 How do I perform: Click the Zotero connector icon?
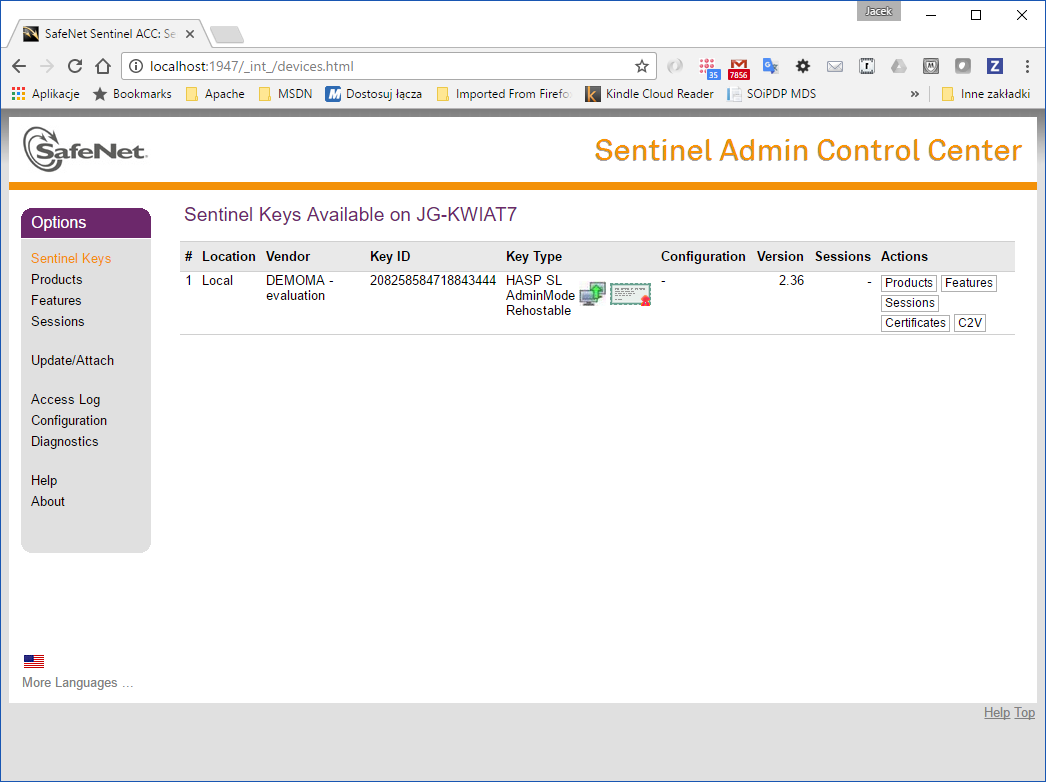click(994, 66)
